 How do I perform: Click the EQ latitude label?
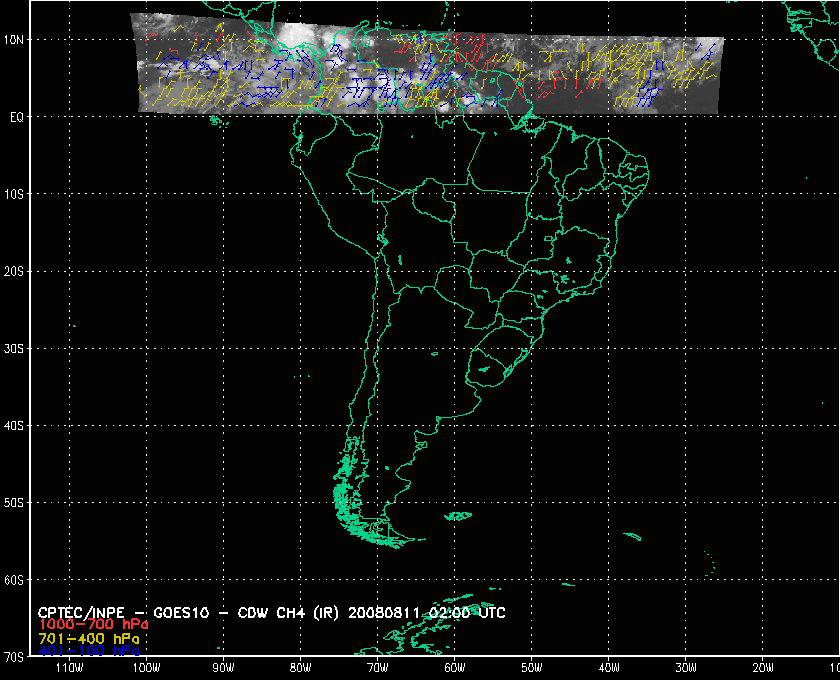tap(17, 117)
